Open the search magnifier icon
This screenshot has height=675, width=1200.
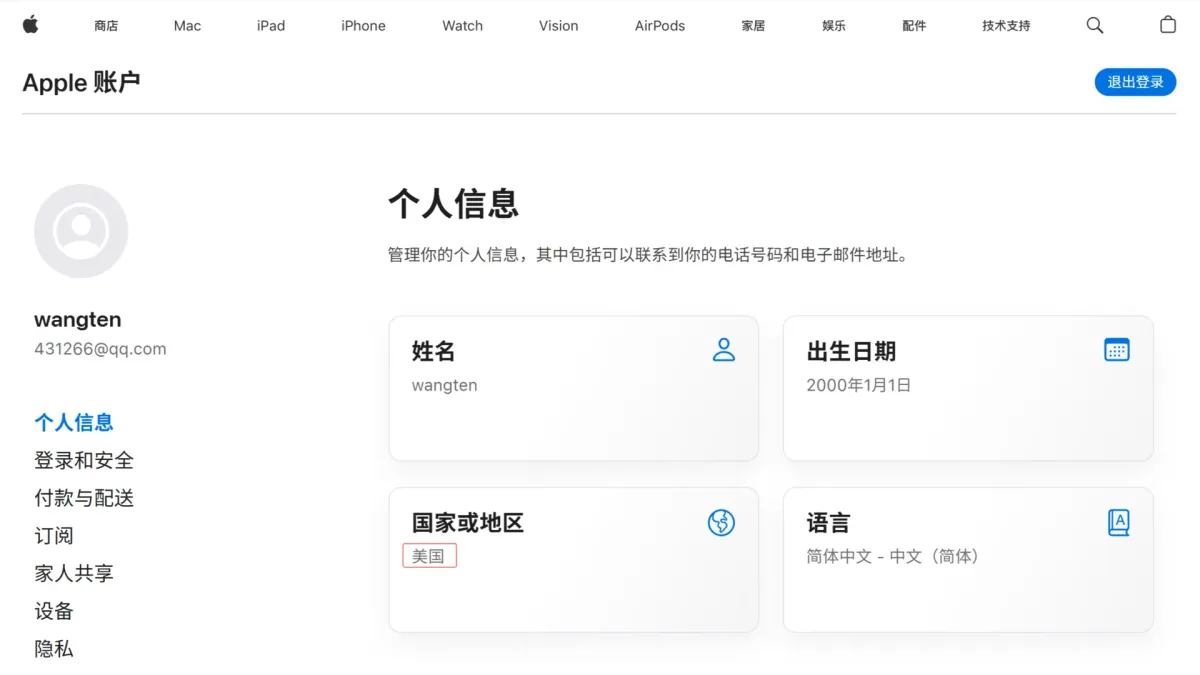1095,25
